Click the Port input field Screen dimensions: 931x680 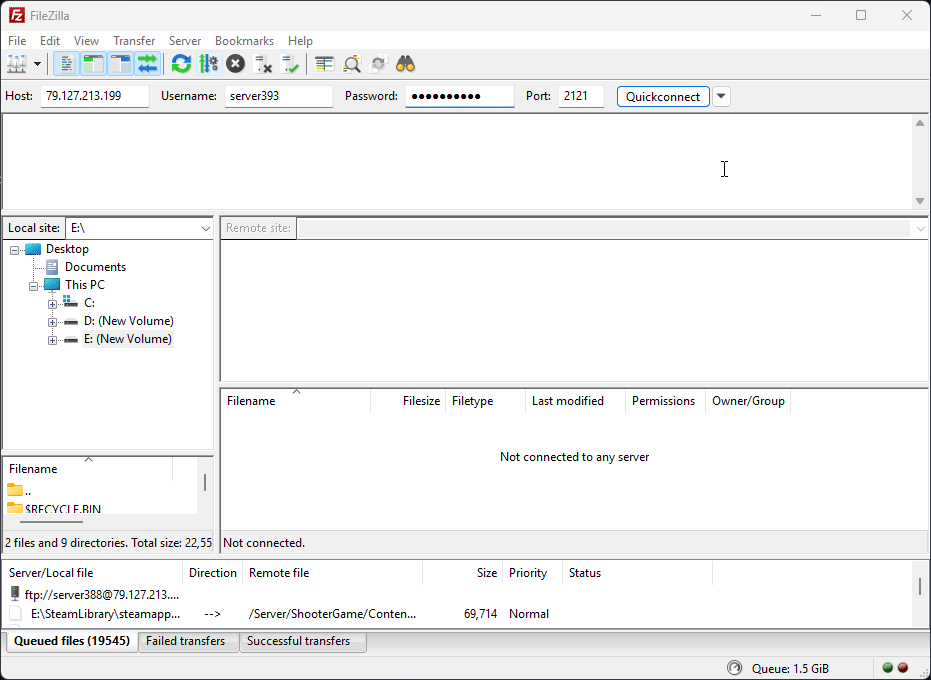click(x=581, y=96)
